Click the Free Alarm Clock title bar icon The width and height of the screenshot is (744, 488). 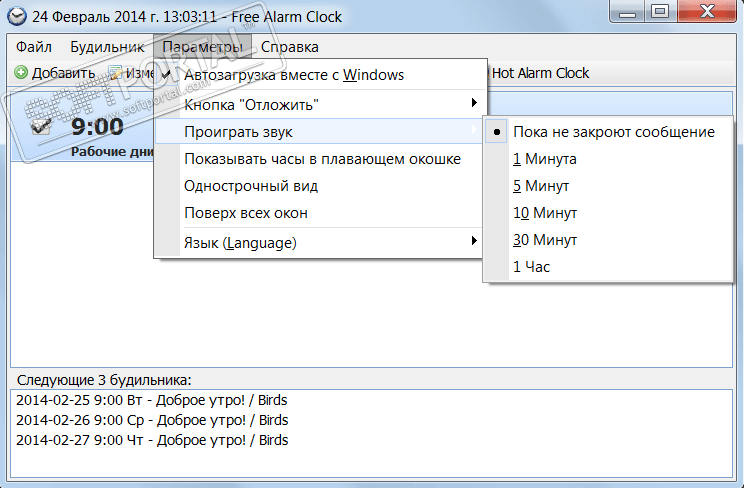[x=17, y=17]
